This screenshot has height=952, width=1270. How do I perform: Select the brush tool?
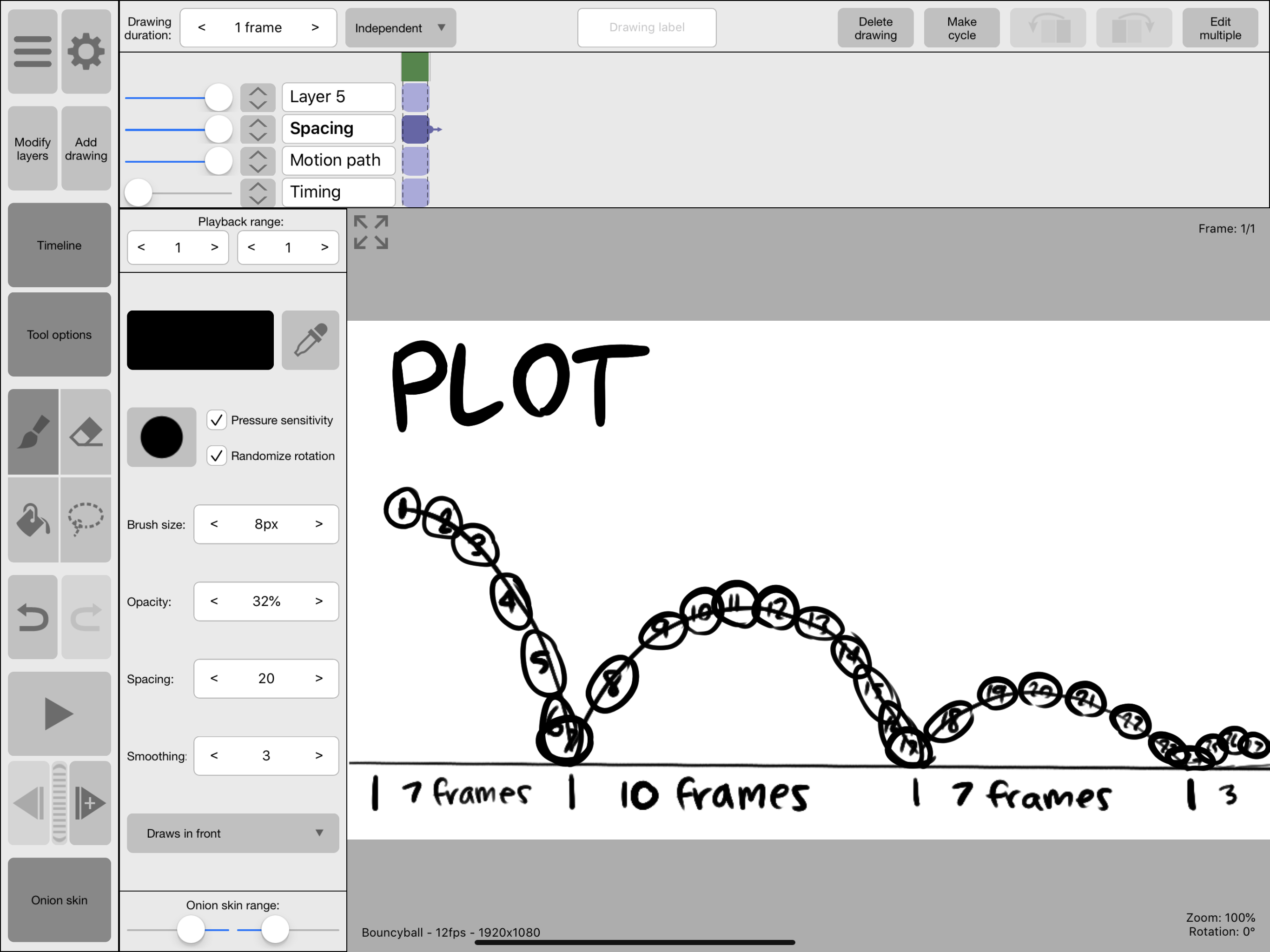pos(33,432)
